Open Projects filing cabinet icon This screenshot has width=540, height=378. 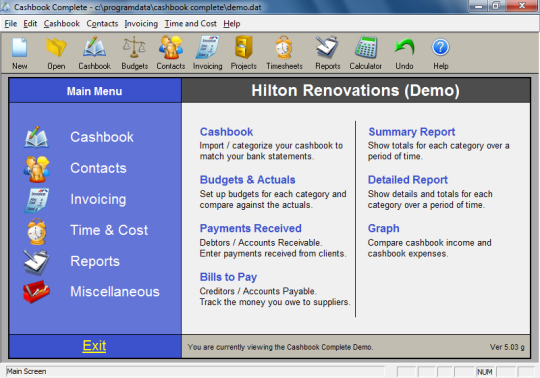click(244, 48)
